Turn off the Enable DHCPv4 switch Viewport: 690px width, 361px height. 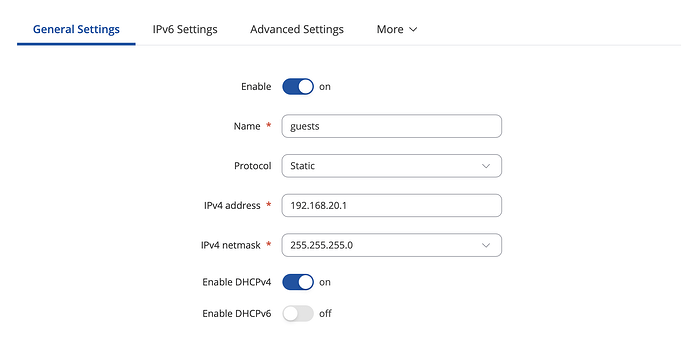pyautogui.click(x=298, y=282)
